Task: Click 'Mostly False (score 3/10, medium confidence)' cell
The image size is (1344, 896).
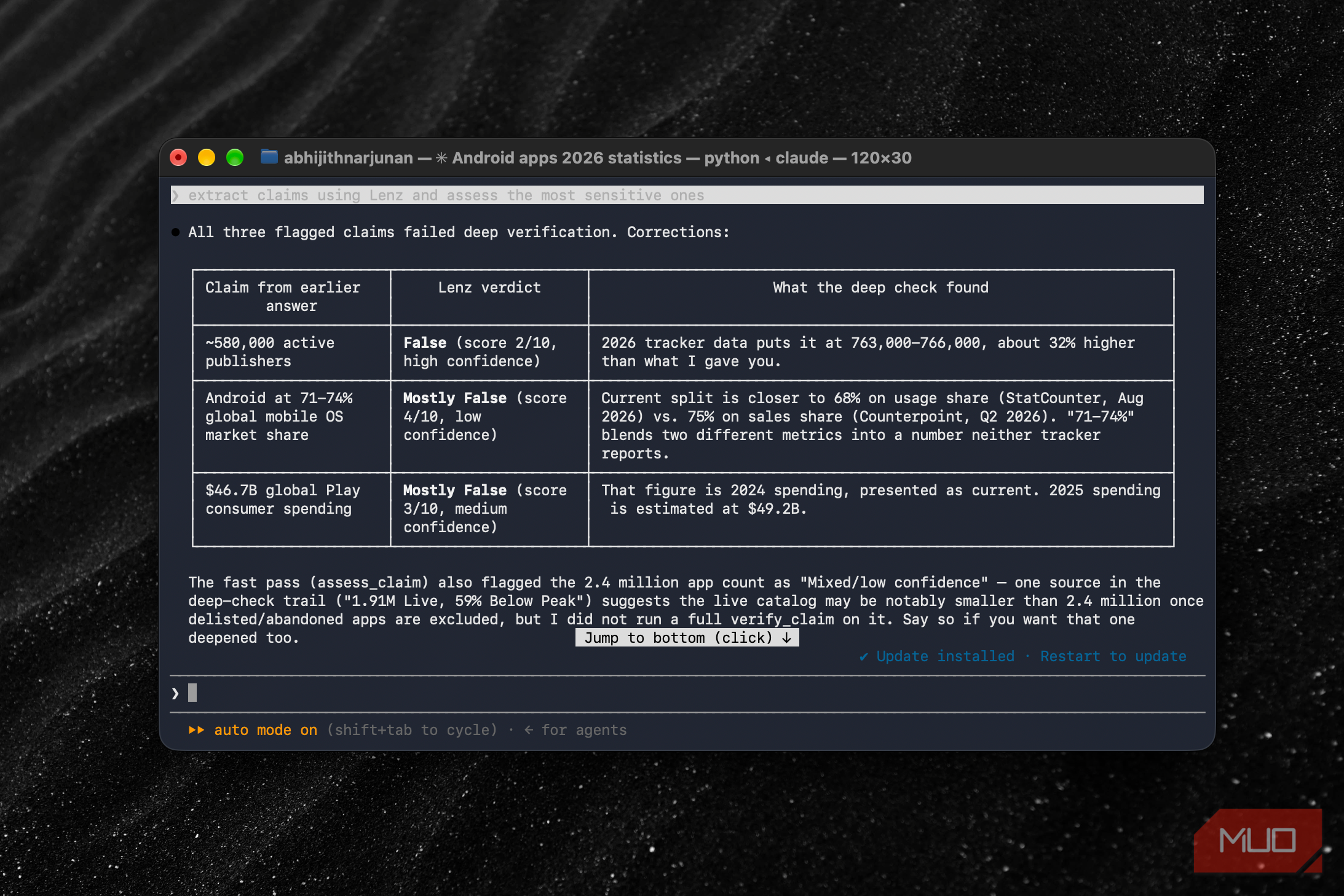Action: [489, 509]
